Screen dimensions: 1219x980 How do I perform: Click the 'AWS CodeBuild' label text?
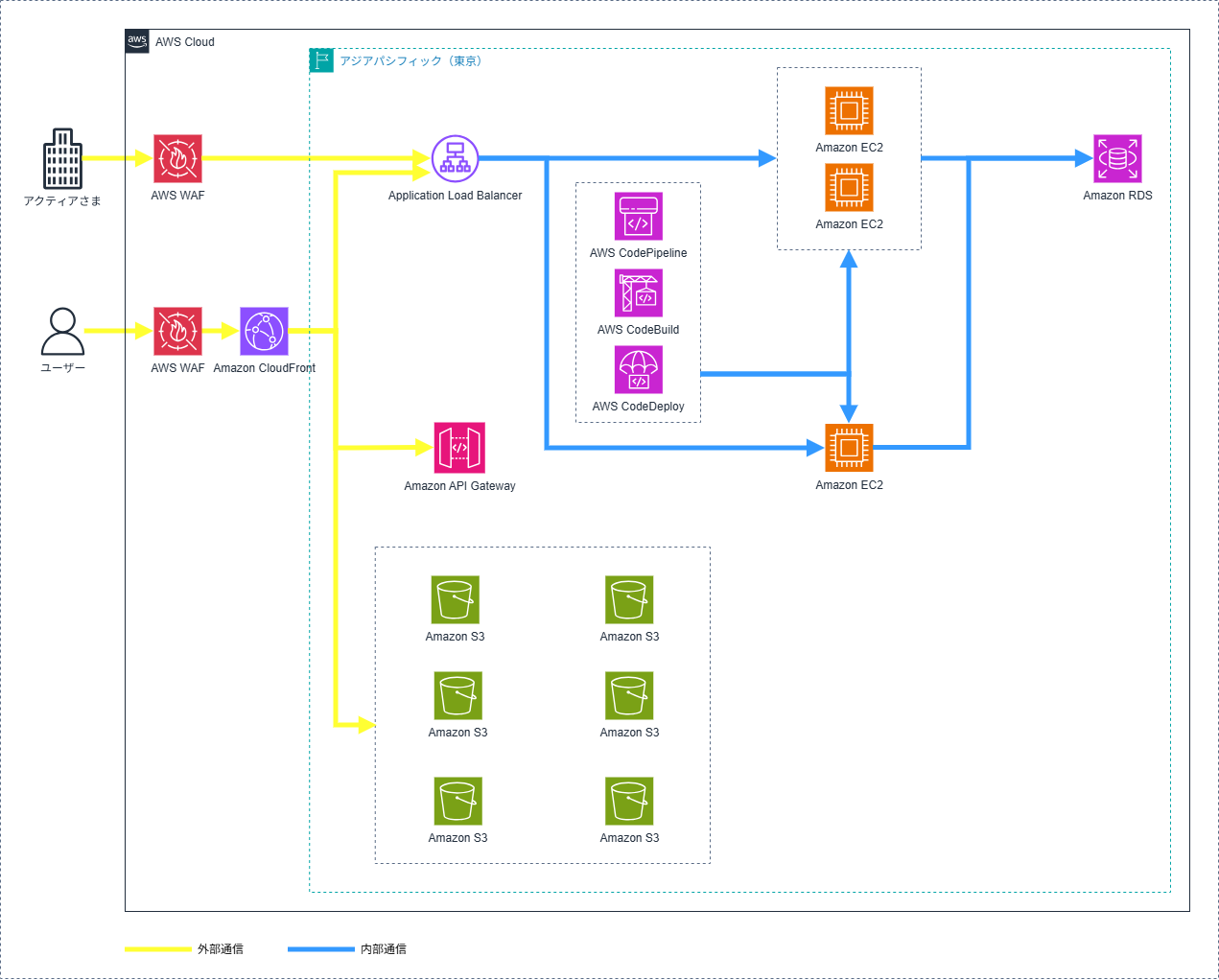coord(638,330)
